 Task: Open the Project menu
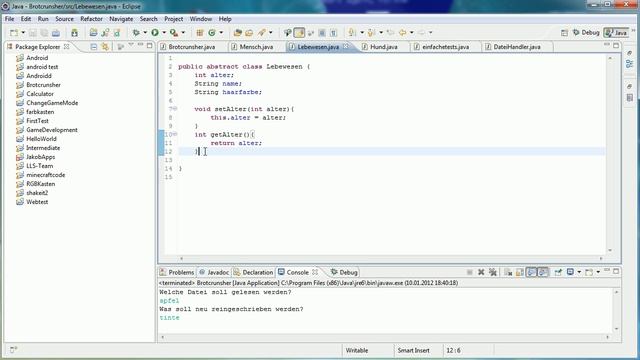173,19
